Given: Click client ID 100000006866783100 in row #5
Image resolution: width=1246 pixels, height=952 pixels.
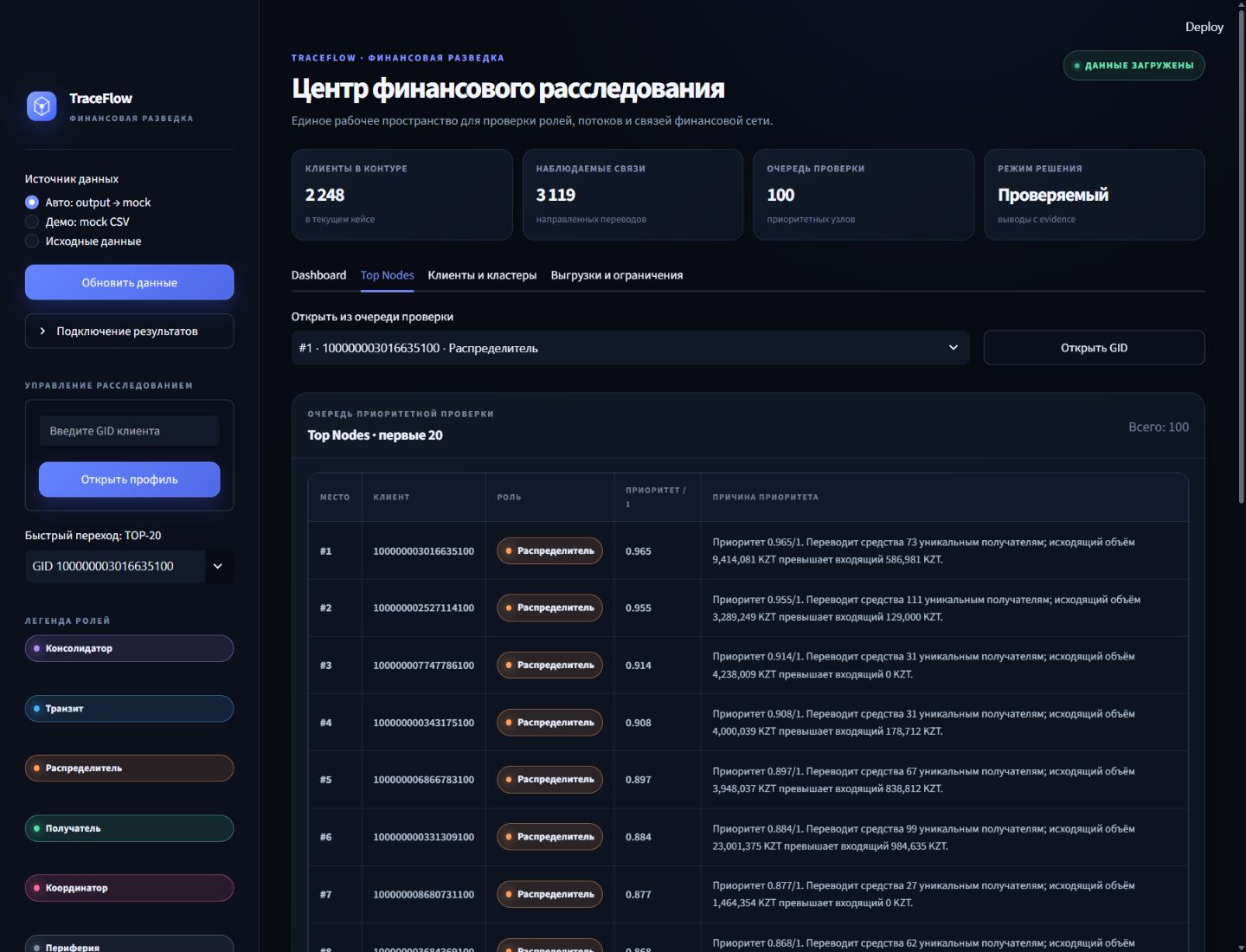Looking at the screenshot, I should (x=423, y=780).
